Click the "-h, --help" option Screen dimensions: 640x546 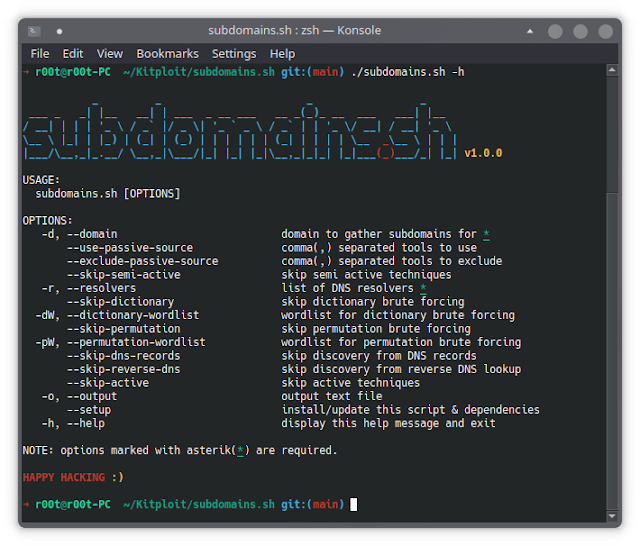point(73,423)
